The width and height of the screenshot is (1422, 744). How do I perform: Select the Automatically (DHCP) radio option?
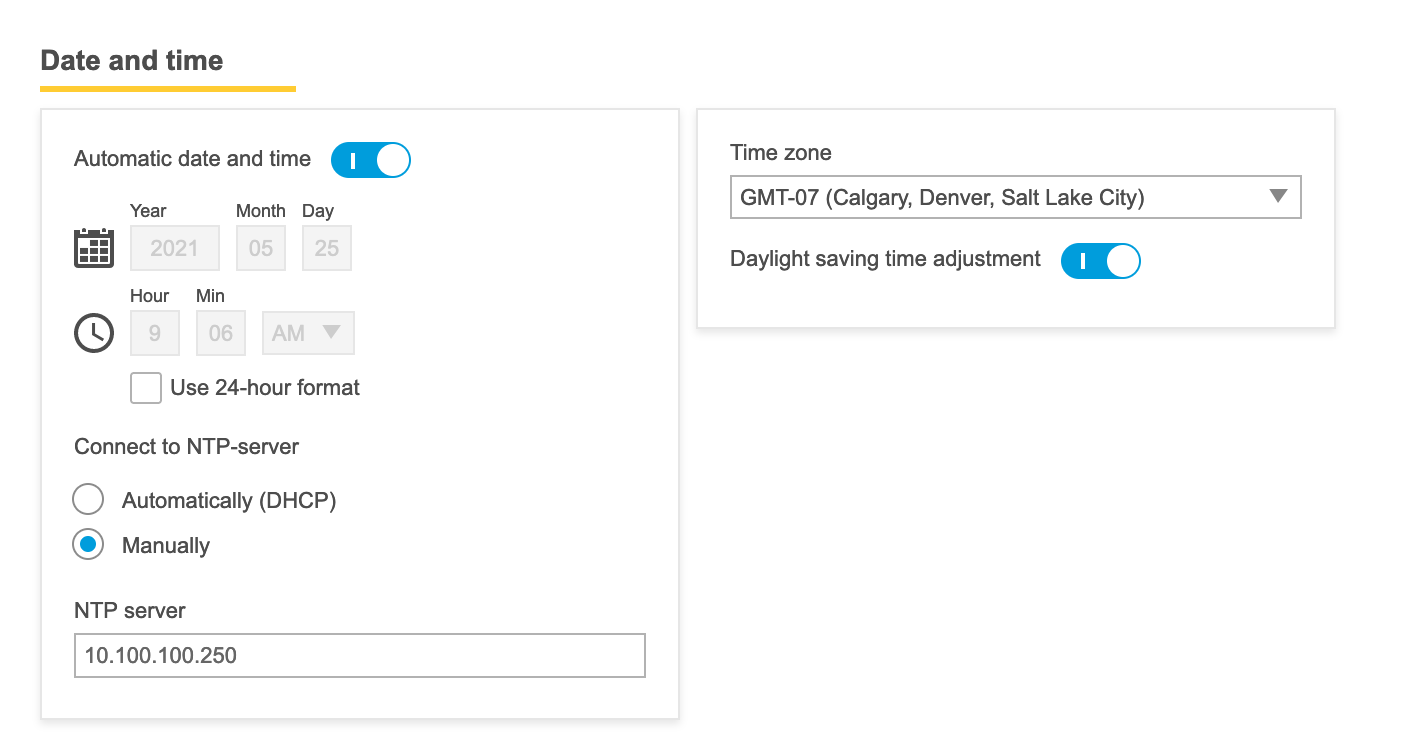[89, 500]
